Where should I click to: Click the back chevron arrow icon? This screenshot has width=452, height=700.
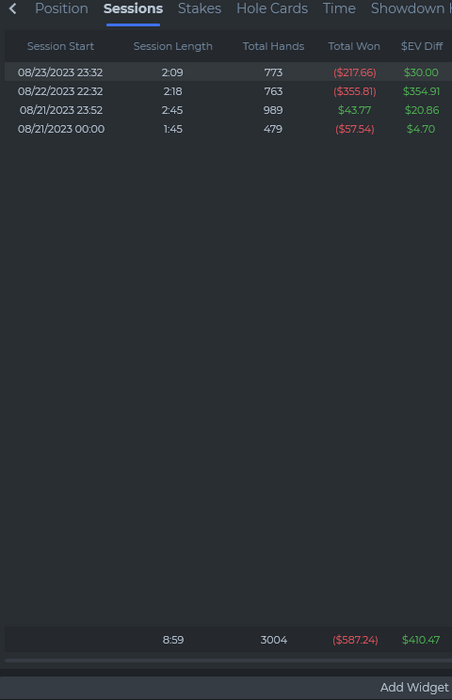tap(13, 8)
